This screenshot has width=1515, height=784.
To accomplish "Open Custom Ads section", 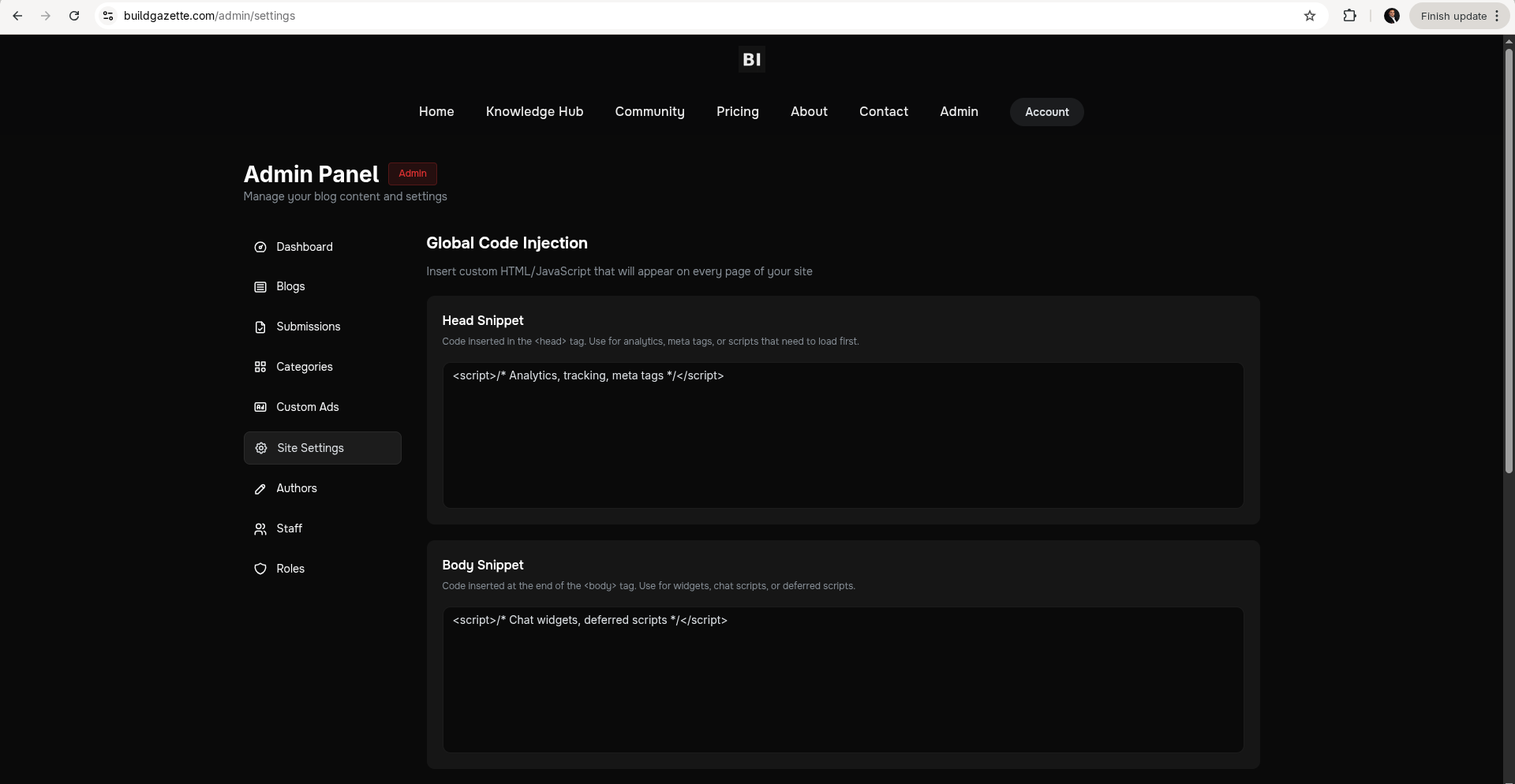I will pos(322,407).
